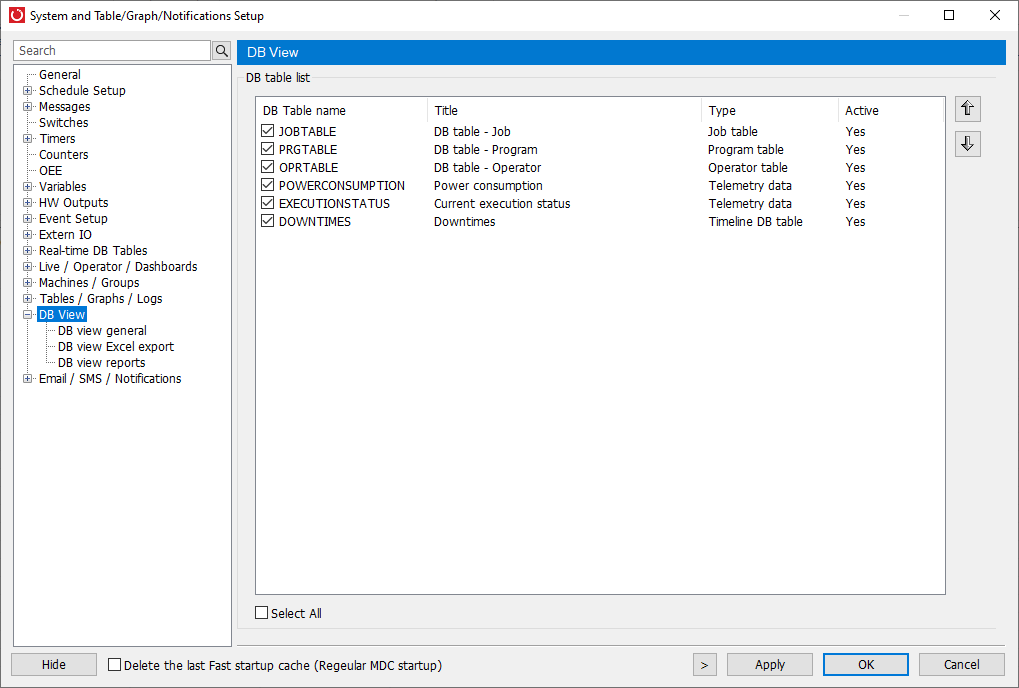Click the Hide button
The width and height of the screenshot is (1019, 688).
click(x=54, y=665)
